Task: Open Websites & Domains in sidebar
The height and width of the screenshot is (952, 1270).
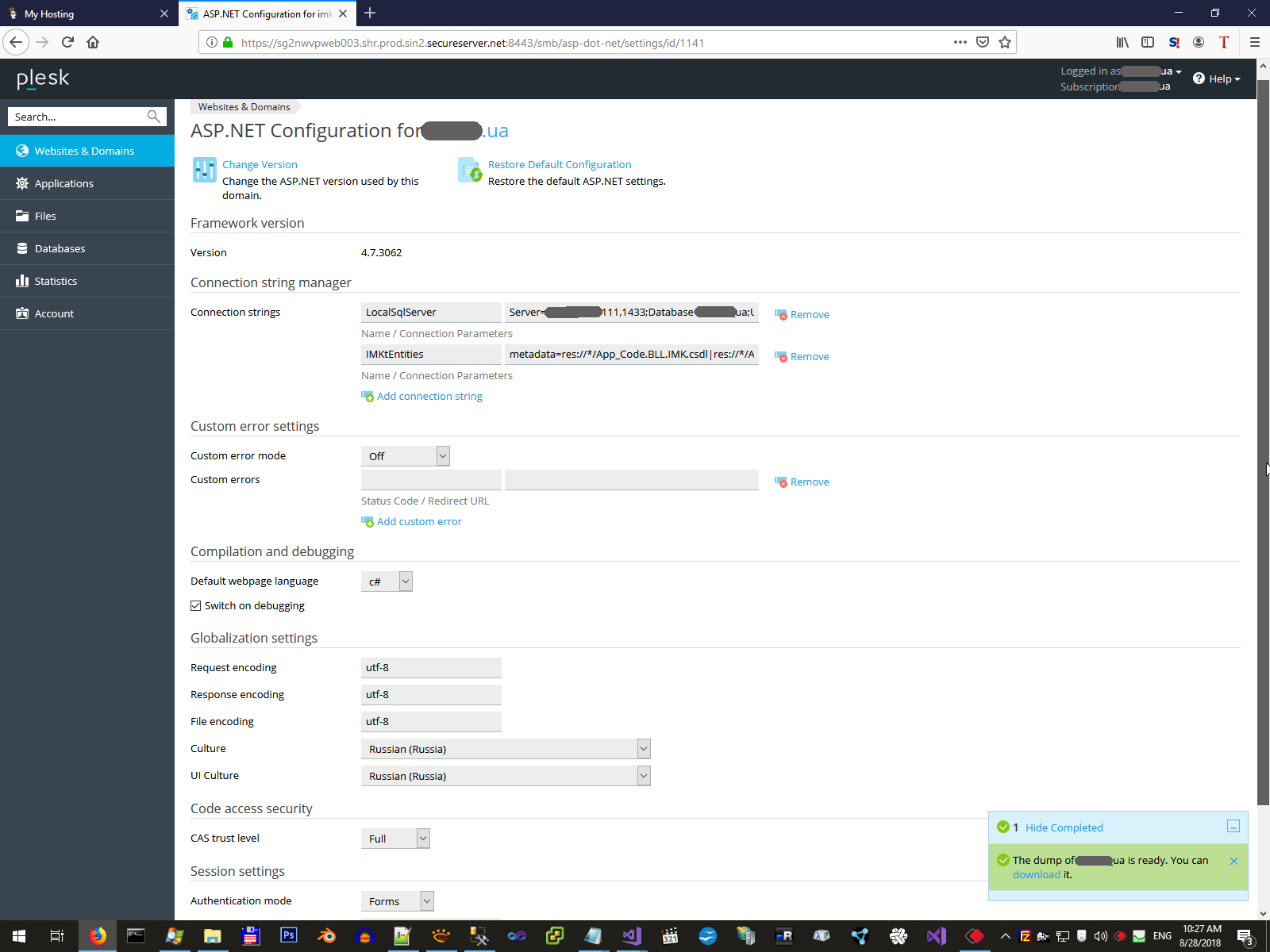Action: pyautogui.click(x=87, y=151)
